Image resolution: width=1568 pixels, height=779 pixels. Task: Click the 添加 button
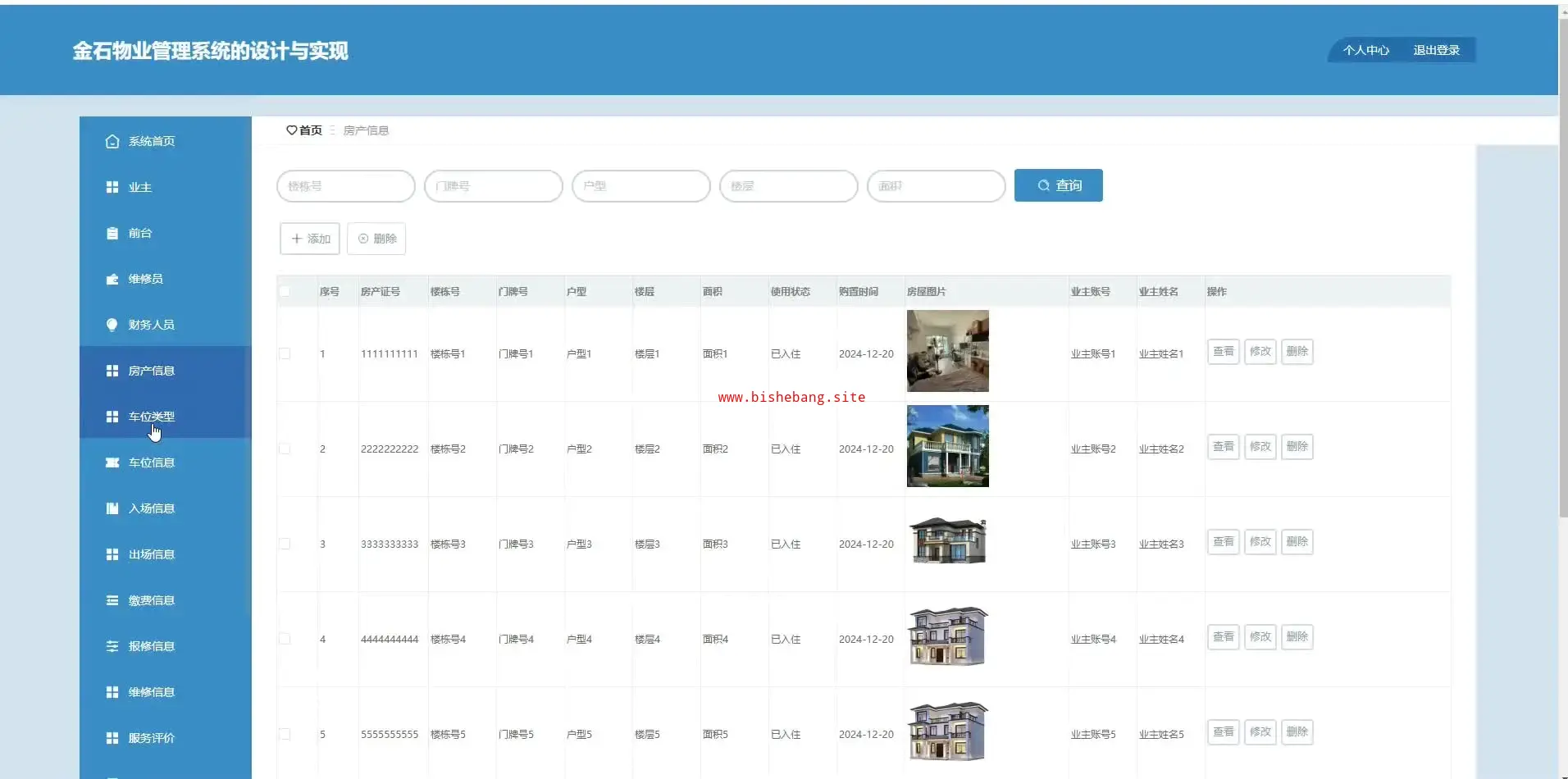(x=310, y=239)
